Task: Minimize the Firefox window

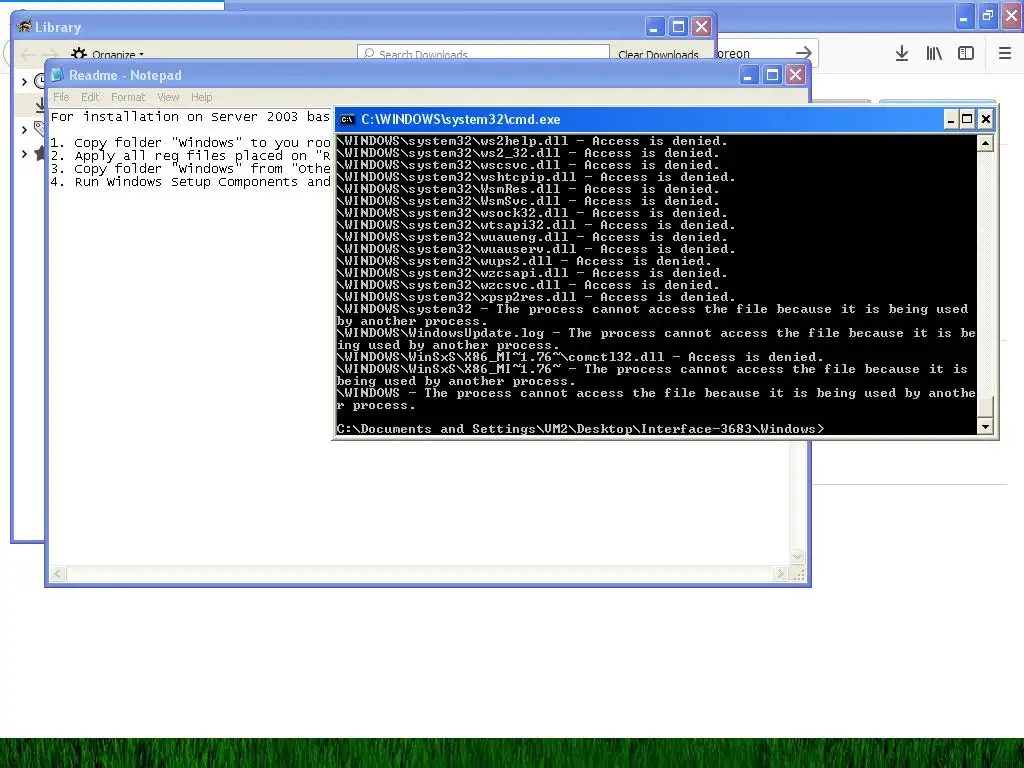Action: tap(964, 16)
